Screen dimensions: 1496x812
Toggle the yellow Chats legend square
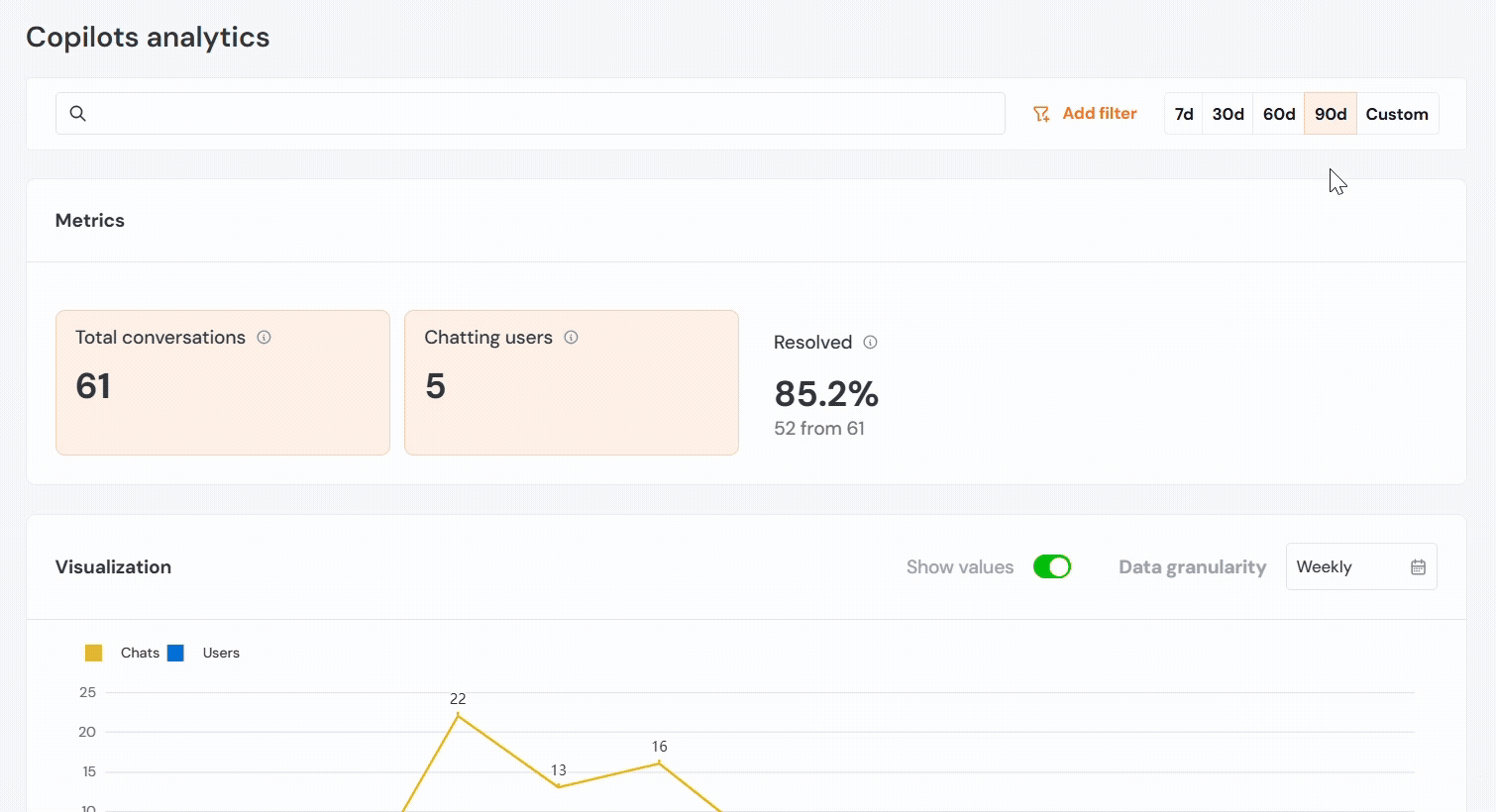click(x=94, y=654)
